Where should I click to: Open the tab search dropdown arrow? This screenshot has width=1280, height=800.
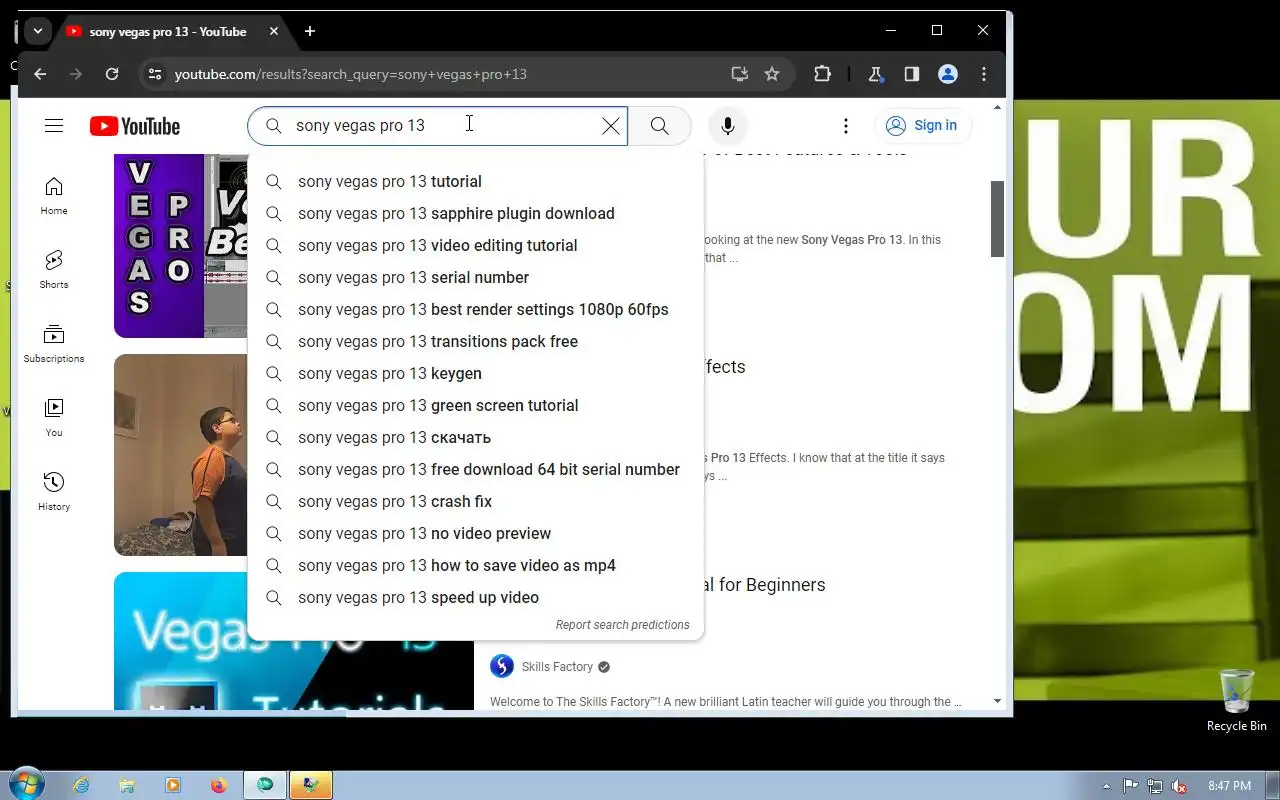[37, 31]
